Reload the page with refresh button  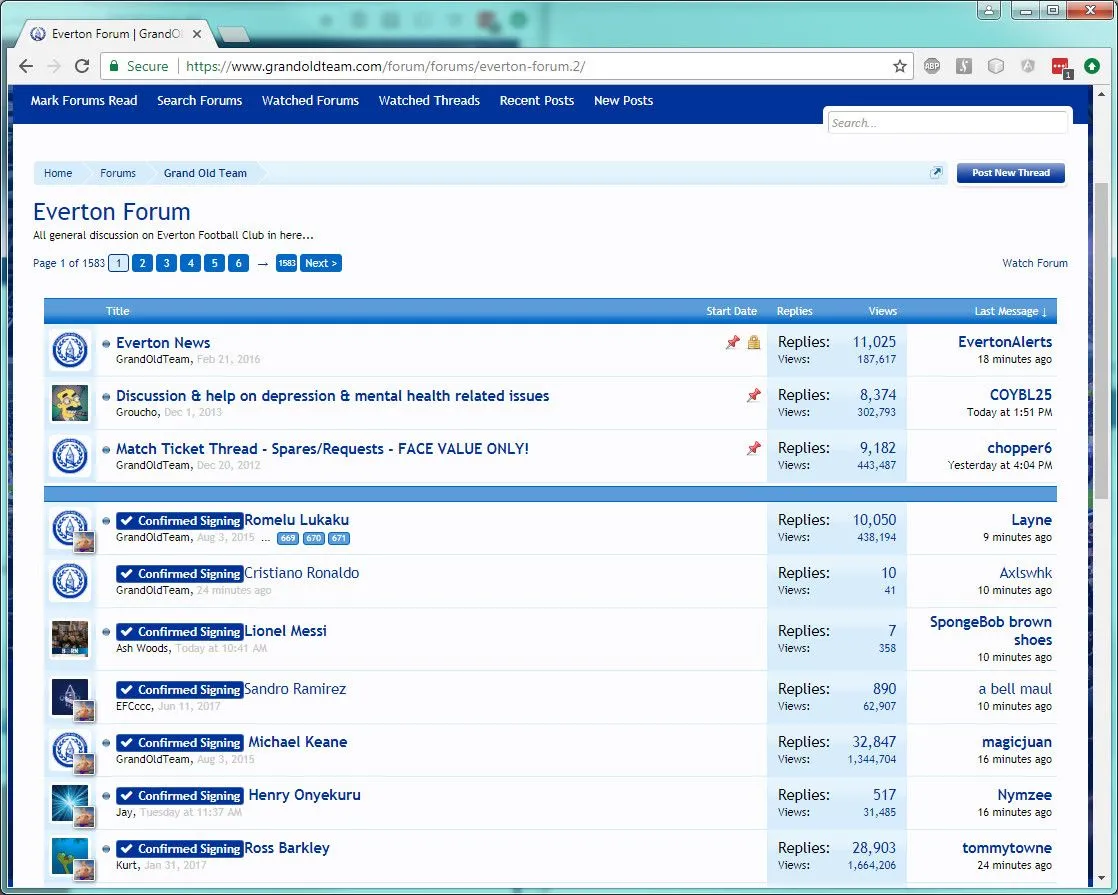tap(82, 66)
